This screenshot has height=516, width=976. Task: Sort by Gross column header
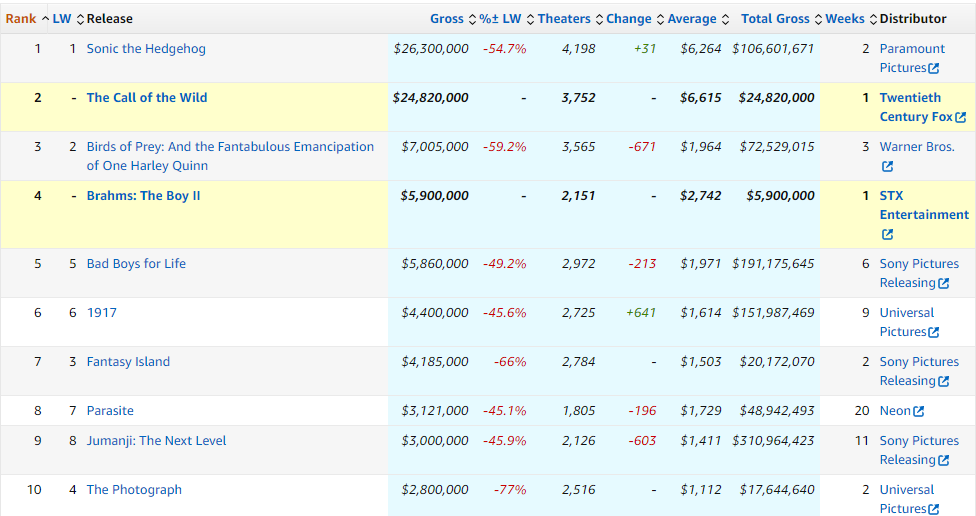446,19
